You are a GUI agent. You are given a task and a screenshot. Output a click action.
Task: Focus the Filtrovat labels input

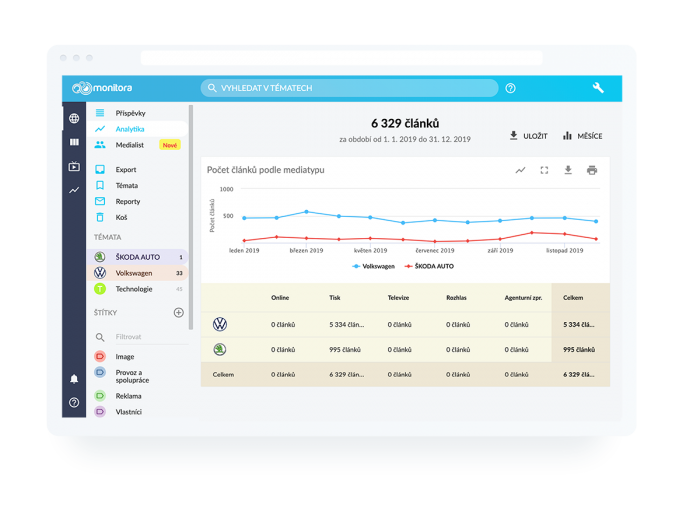click(x=151, y=337)
